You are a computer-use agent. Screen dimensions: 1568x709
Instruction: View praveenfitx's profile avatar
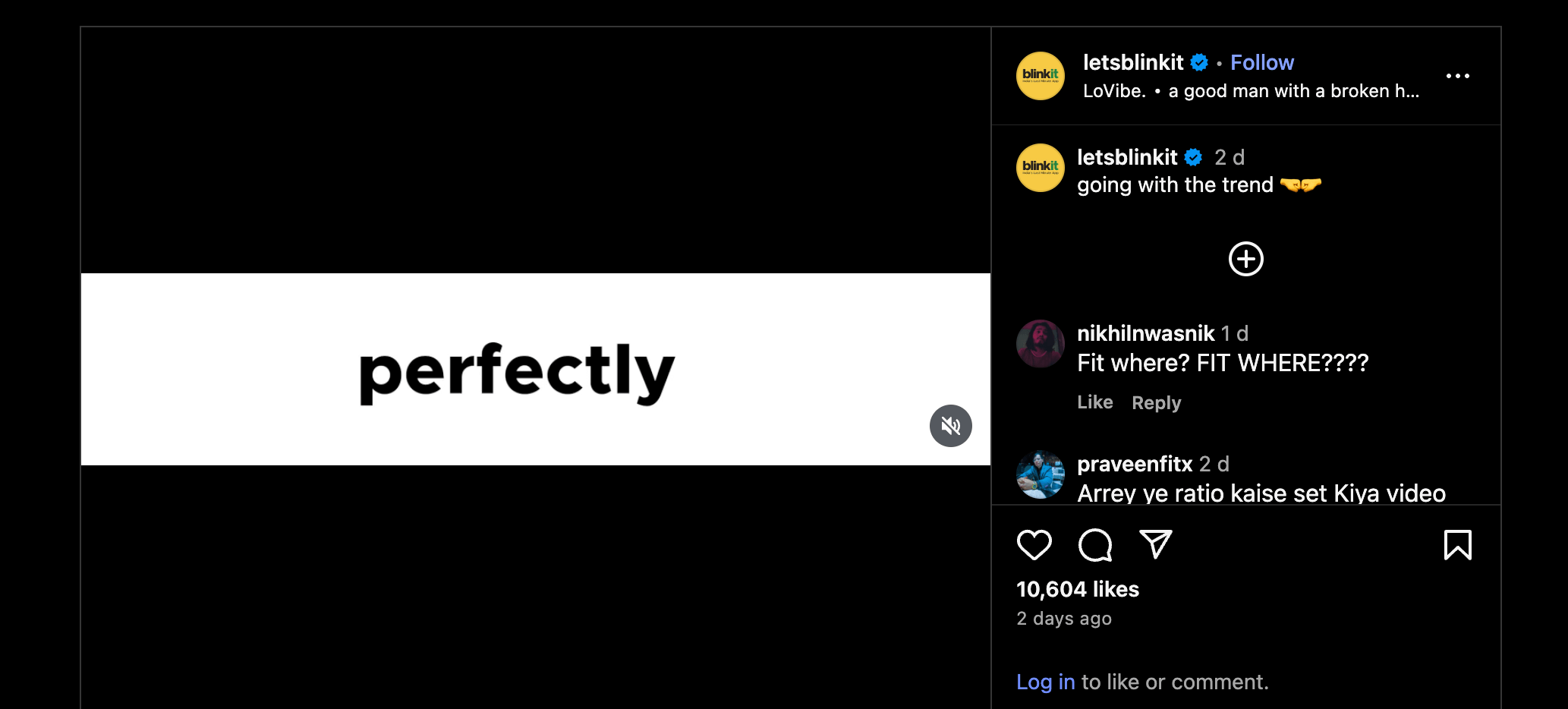point(1041,474)
